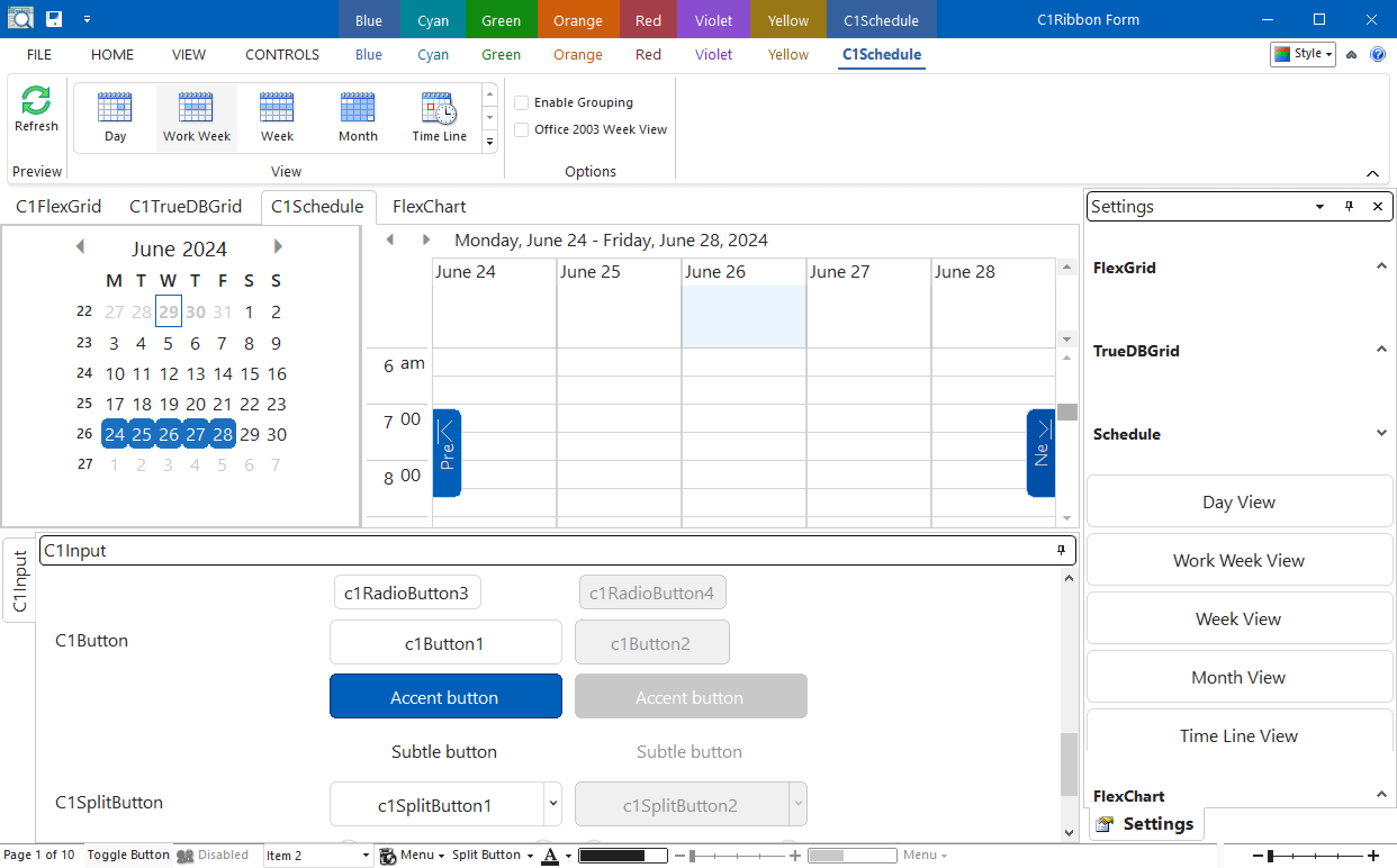
Task: Click Toggle Button in status bar
Action: click(128, 855)
